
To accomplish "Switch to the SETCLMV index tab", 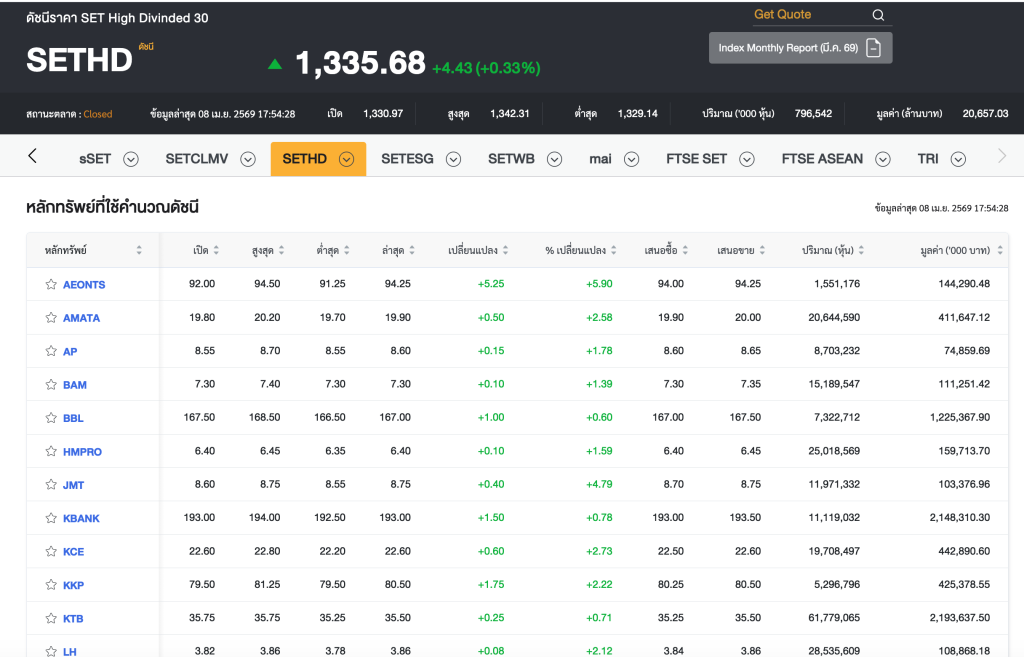I will (x=197, y=159).
